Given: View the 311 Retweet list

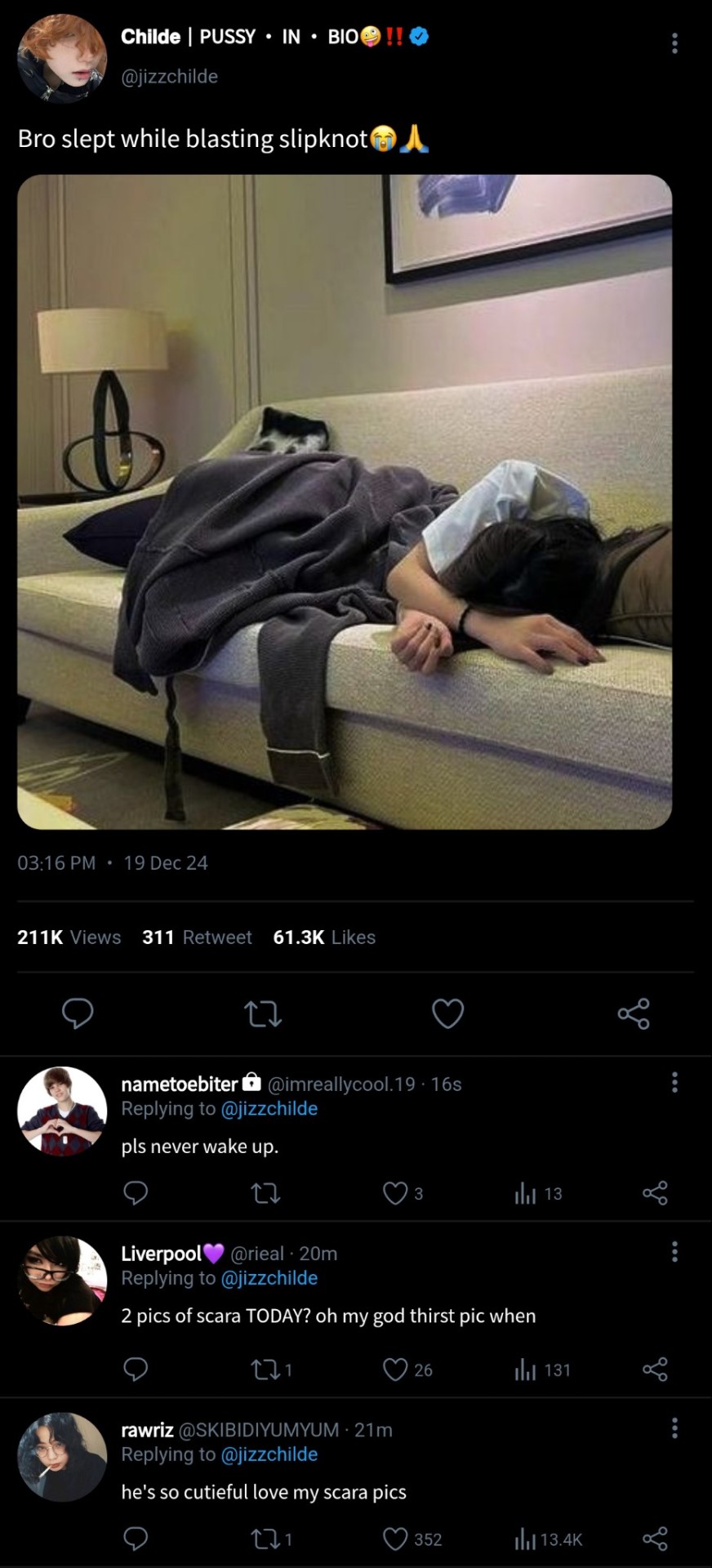Looking at the screenshot, I should click(197, 937).
